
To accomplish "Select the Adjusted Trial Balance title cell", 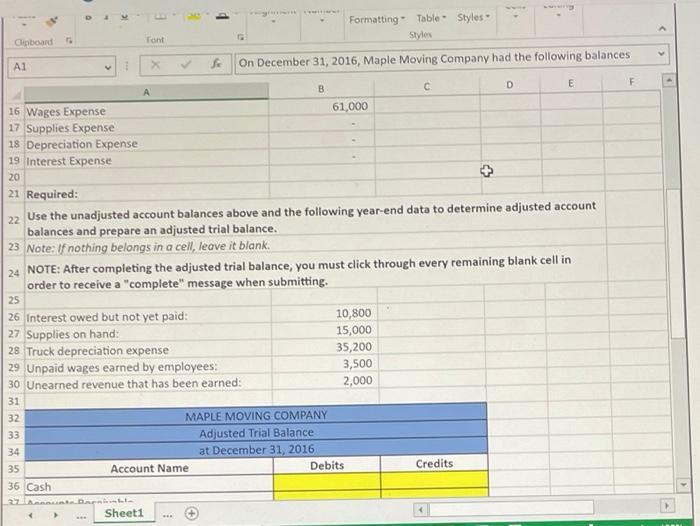I will [x=256, y=433].
